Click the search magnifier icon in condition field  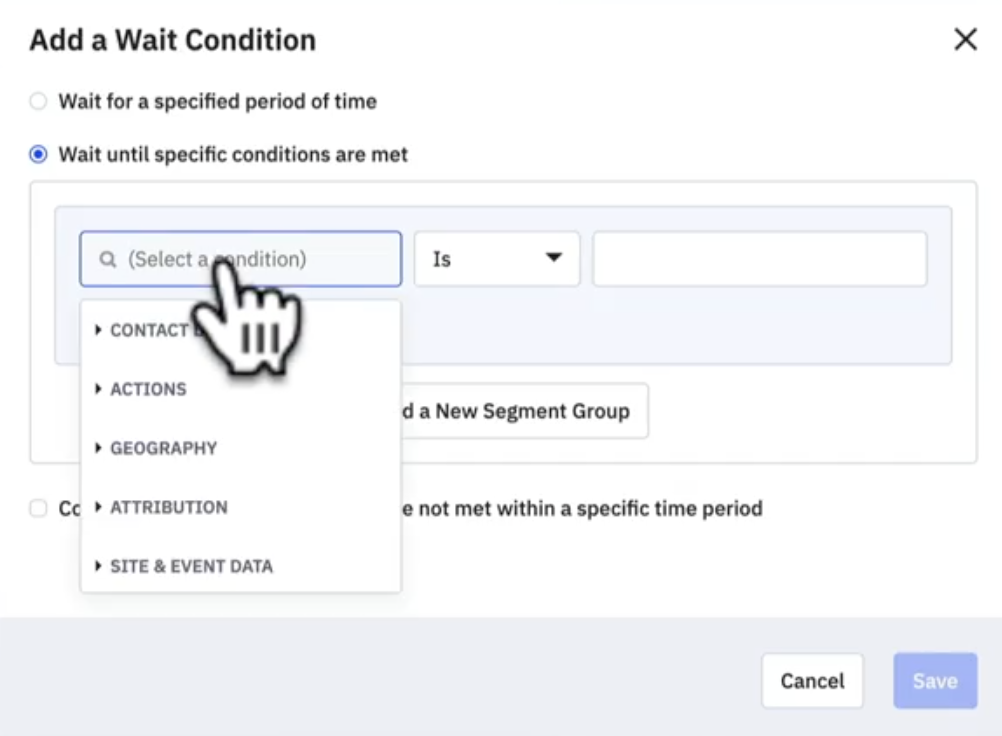[x=108, y=260]
